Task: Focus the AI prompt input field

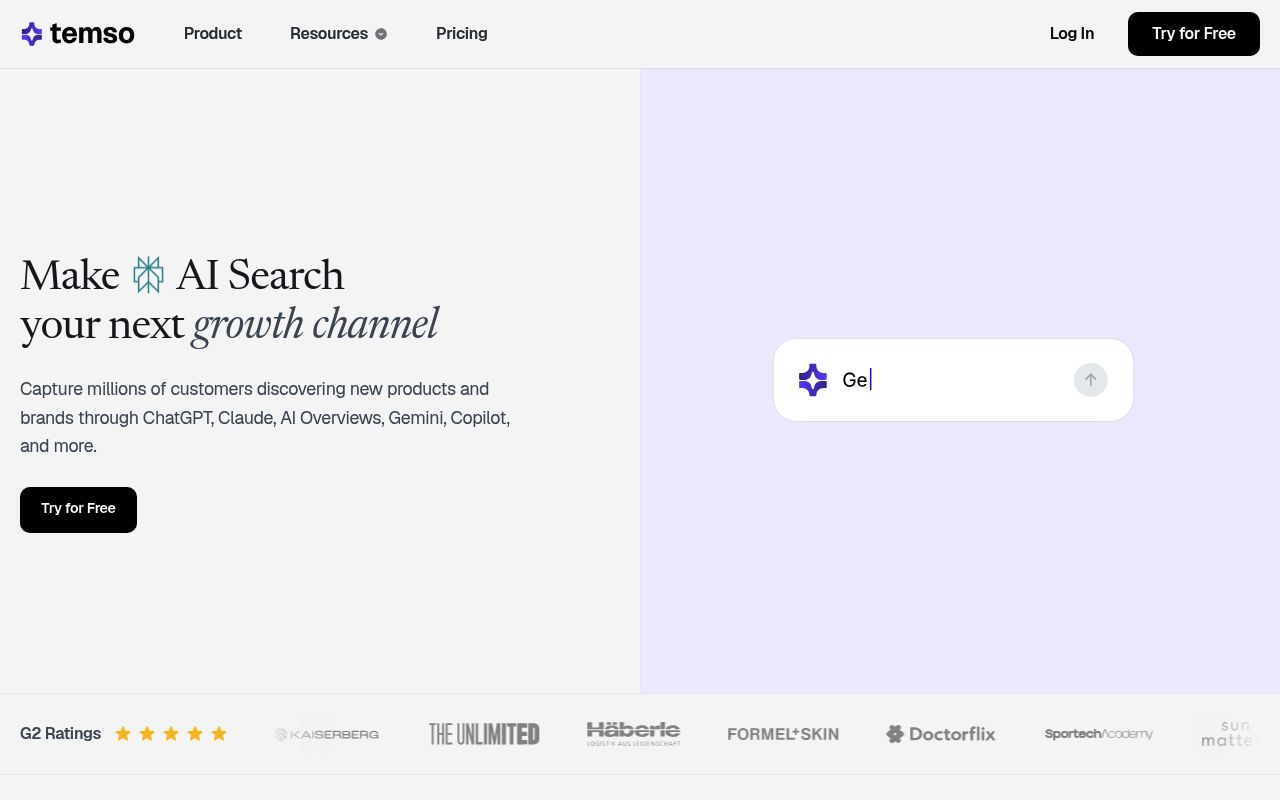Action: click(953, 380)
